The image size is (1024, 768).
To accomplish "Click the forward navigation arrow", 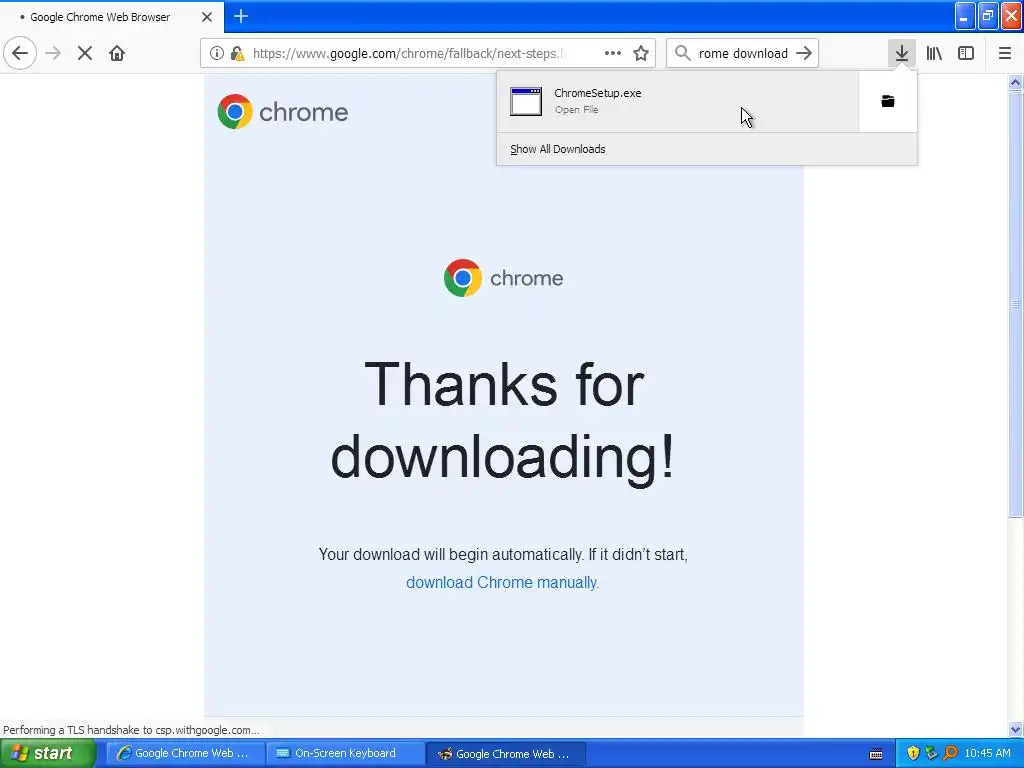I will 53,53.
